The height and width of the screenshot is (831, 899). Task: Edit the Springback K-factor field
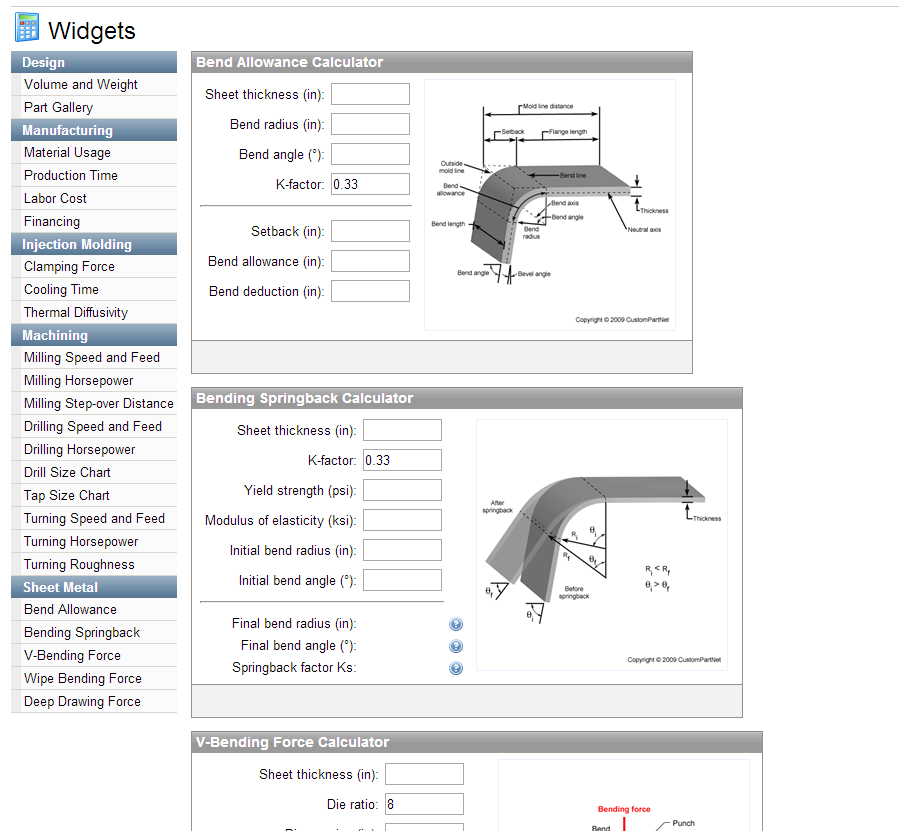pyautogui.click(x=402, y=460)
